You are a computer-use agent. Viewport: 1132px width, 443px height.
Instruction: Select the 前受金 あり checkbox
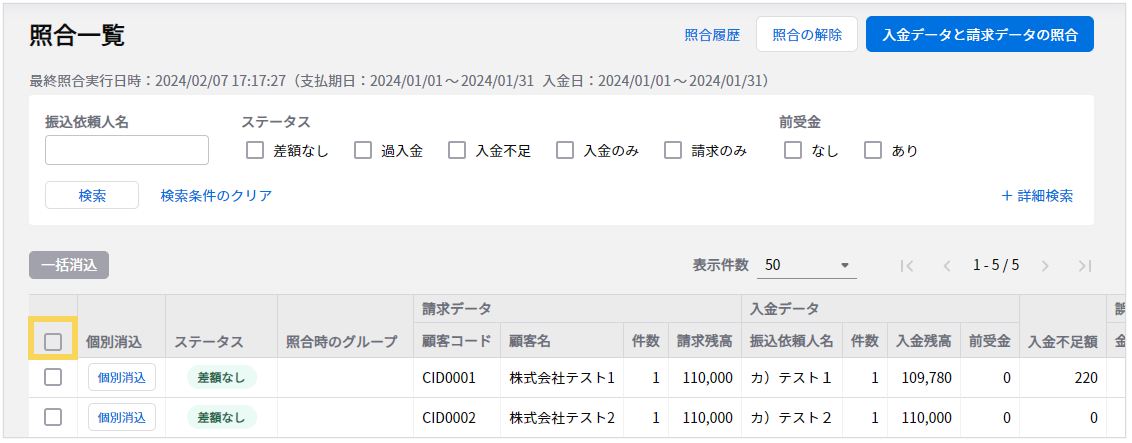pyautogui.click(x=873, y=151)
